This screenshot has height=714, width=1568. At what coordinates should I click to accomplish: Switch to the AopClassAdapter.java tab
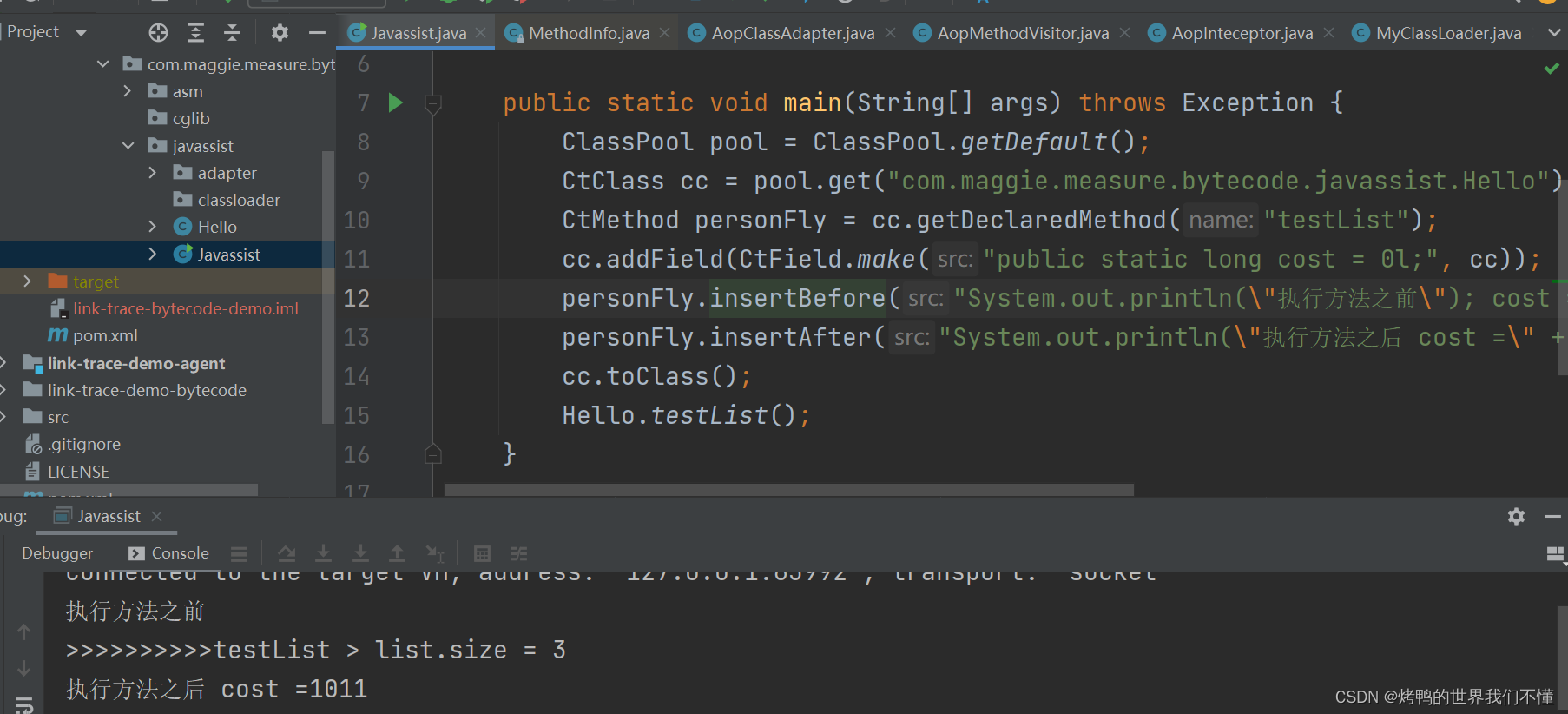point(793,33)
